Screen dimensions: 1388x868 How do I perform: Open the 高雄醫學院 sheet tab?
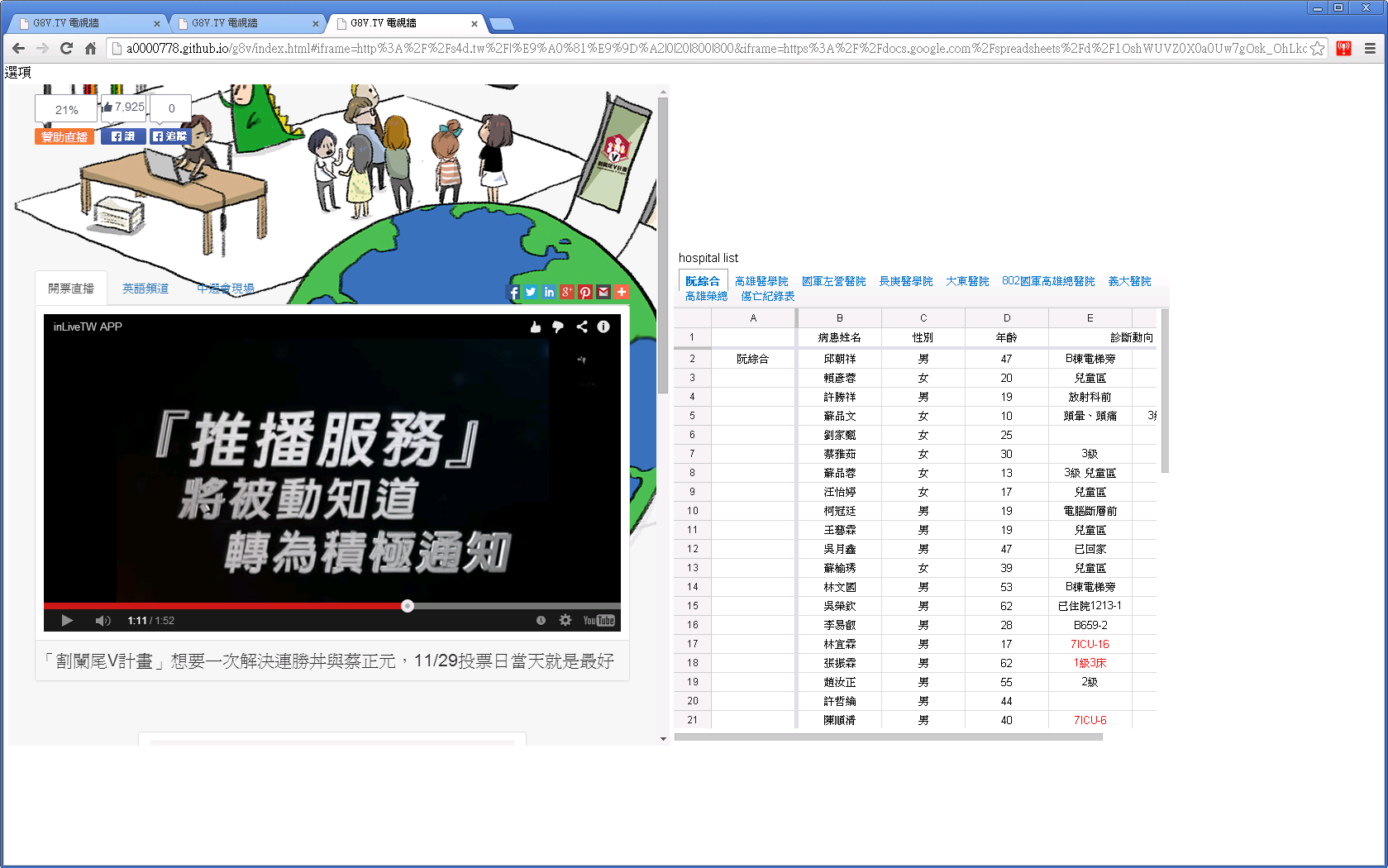click(x=761, y=281)
